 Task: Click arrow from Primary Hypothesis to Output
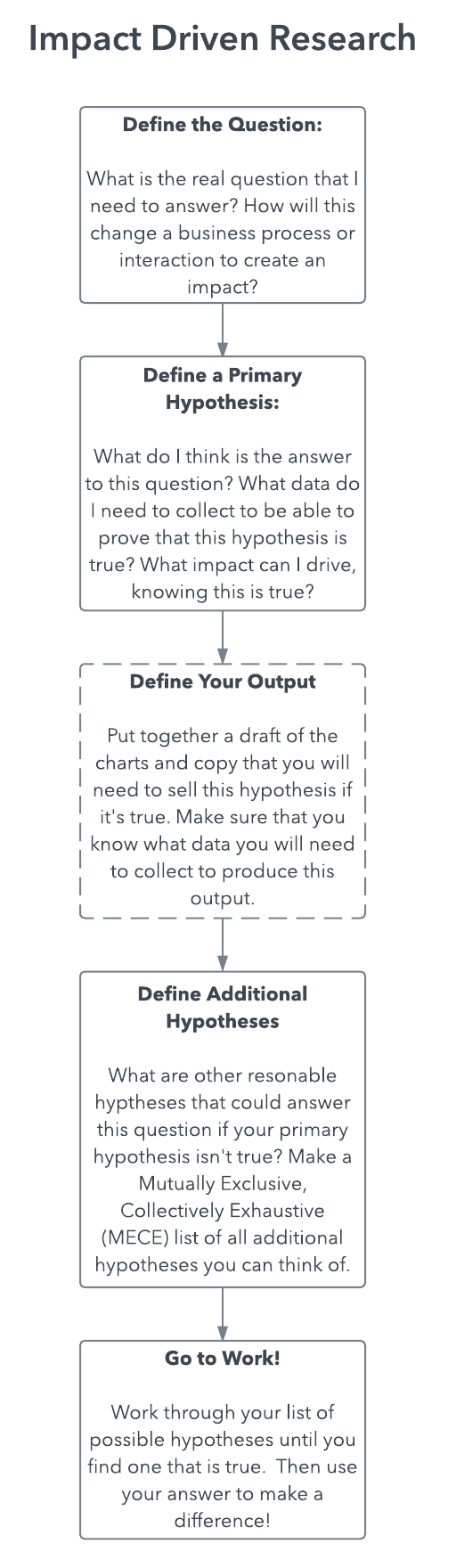click(x=223, y=637)
